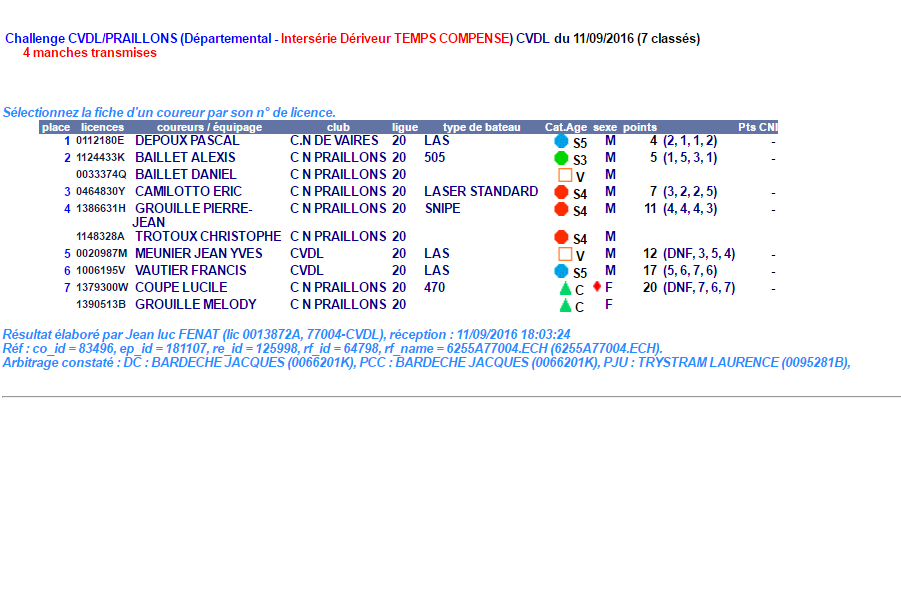Viewport: 901px width, 608px height.
Task: Open licence 1386631H racer file
Action: pyautogui.click(x=101, y=208)
